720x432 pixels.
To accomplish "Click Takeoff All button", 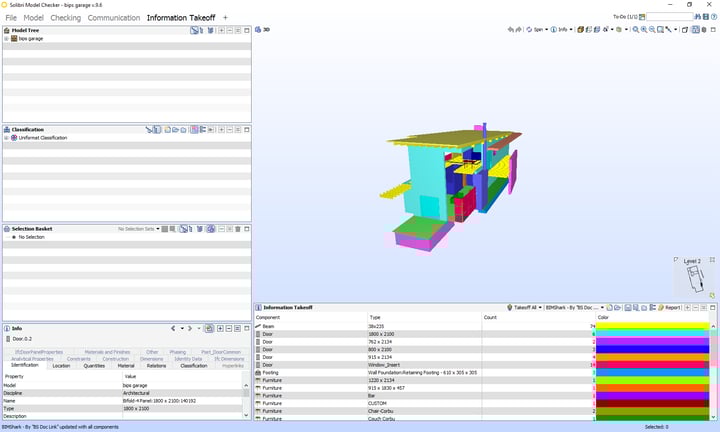I will coord(522,308).
